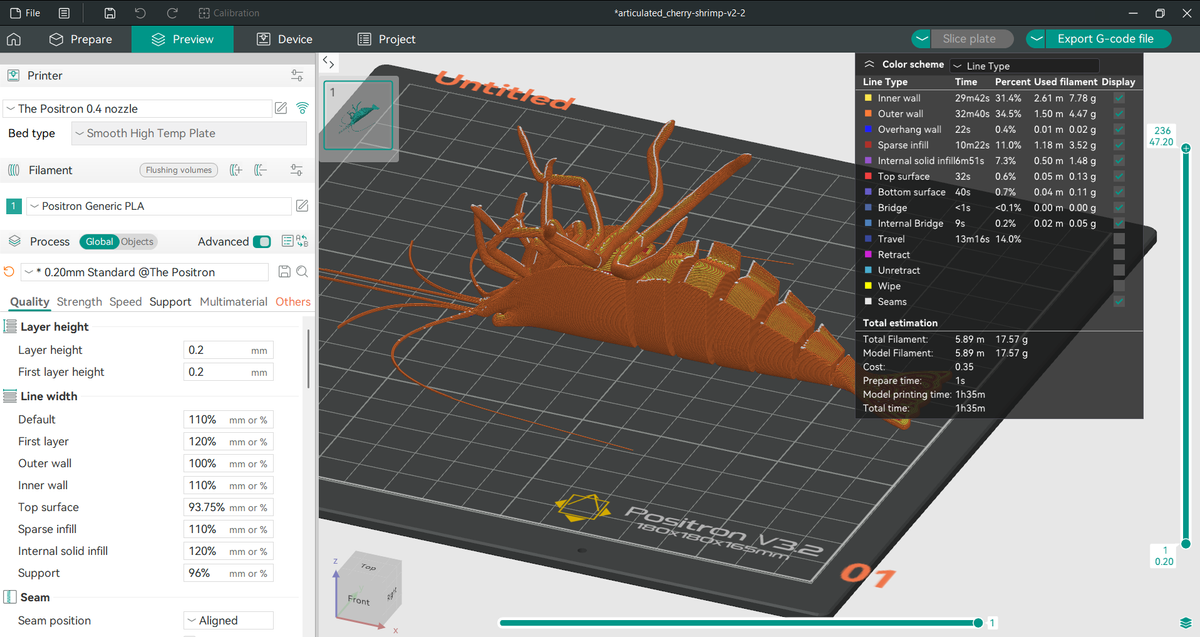Open the File menu

25,13
